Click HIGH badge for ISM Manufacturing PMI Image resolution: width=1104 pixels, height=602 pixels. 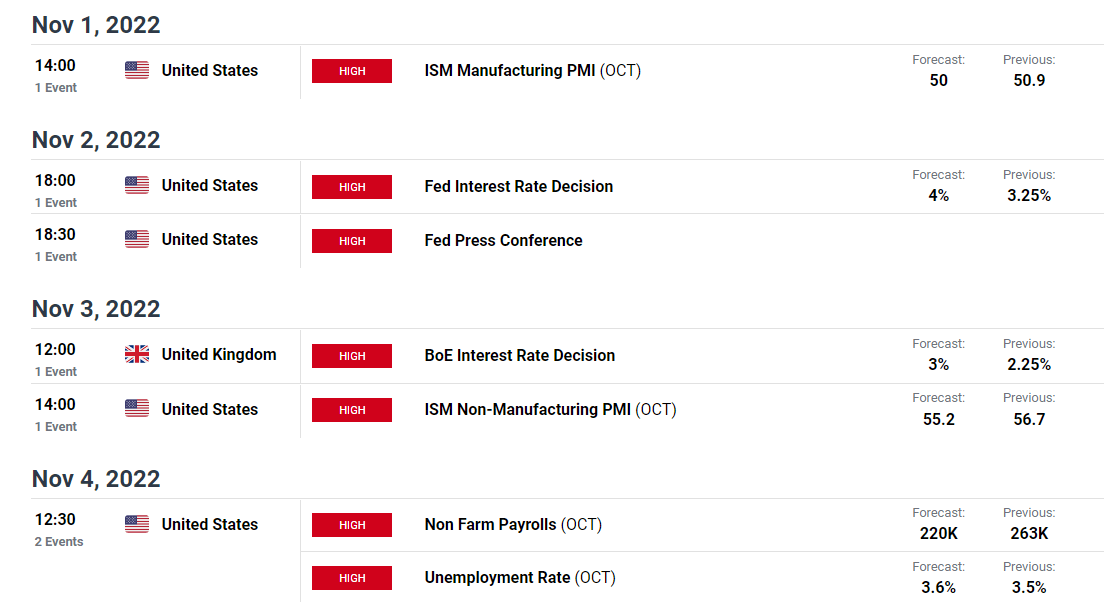point(352,71)
